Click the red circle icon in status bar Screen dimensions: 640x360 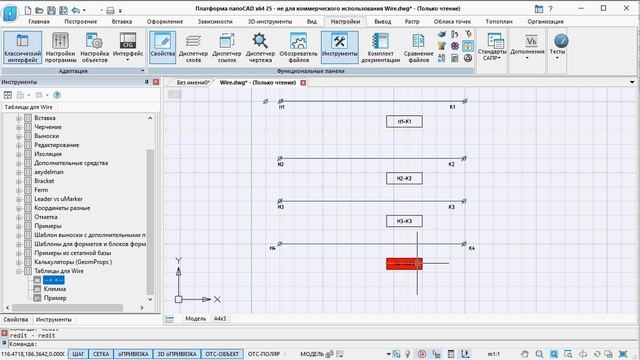(x=422, y=354)
